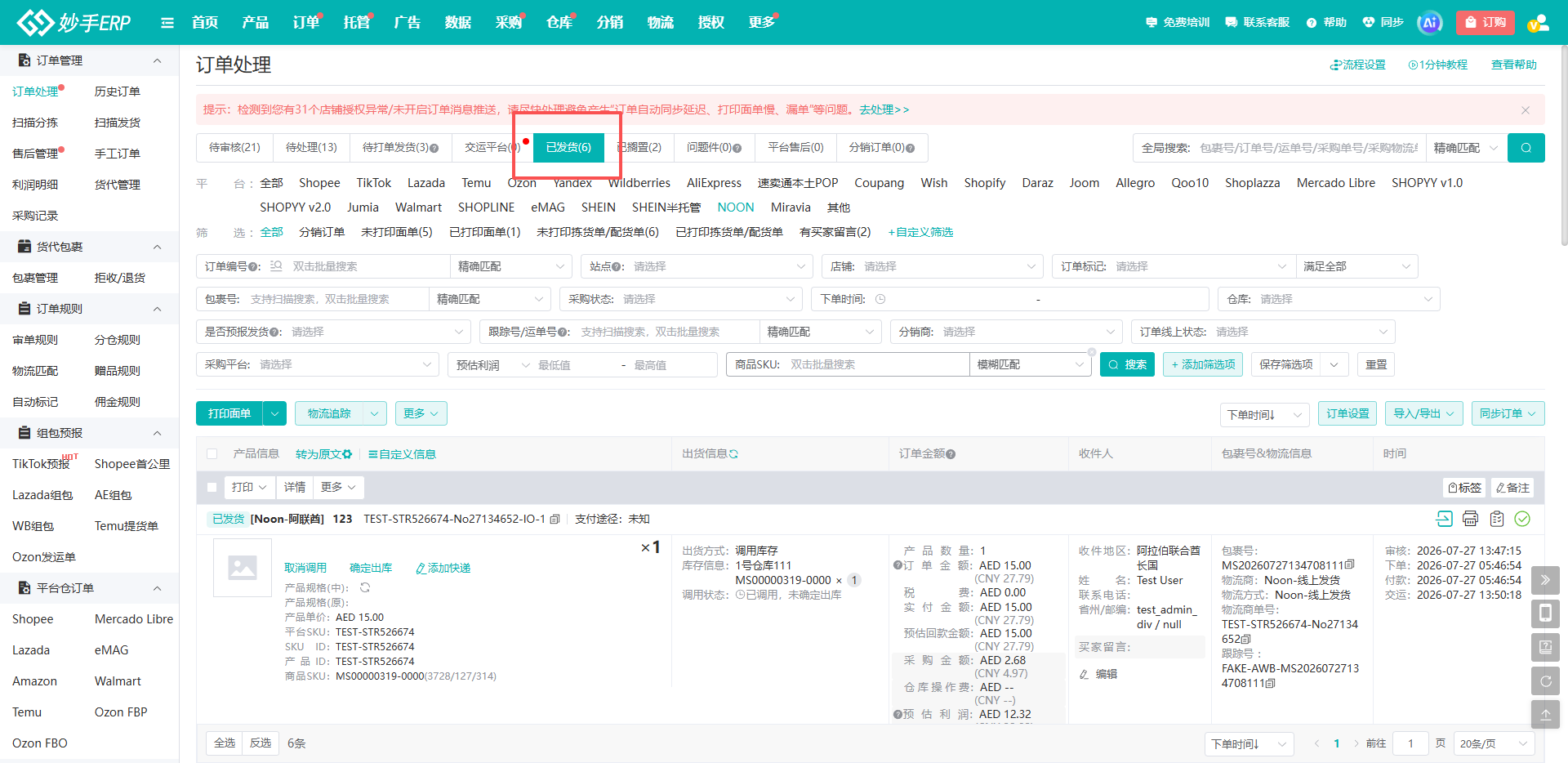Dismiss the pink warning banner with X

[1526, 110]
